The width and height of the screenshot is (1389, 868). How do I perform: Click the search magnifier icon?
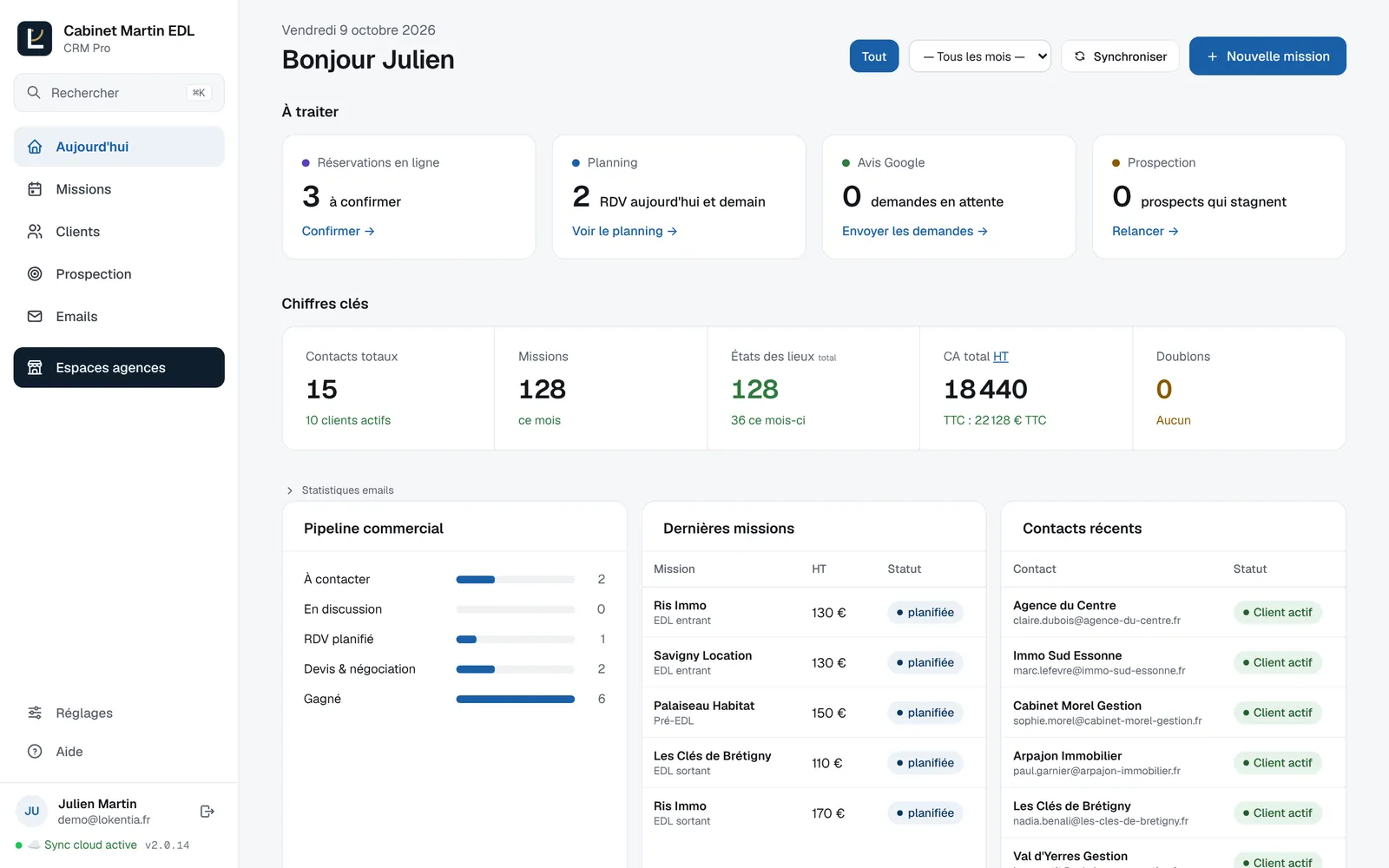(34, 92)
